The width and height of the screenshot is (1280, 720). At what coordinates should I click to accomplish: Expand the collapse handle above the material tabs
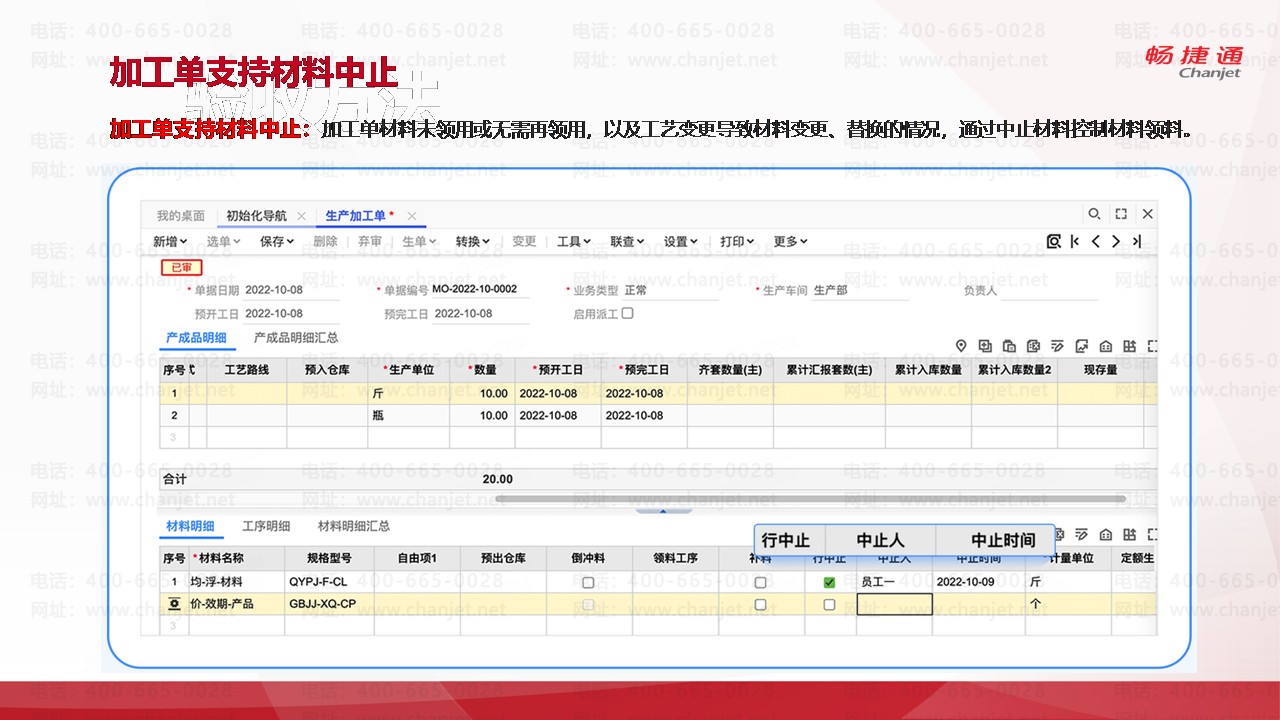(663, 510)
